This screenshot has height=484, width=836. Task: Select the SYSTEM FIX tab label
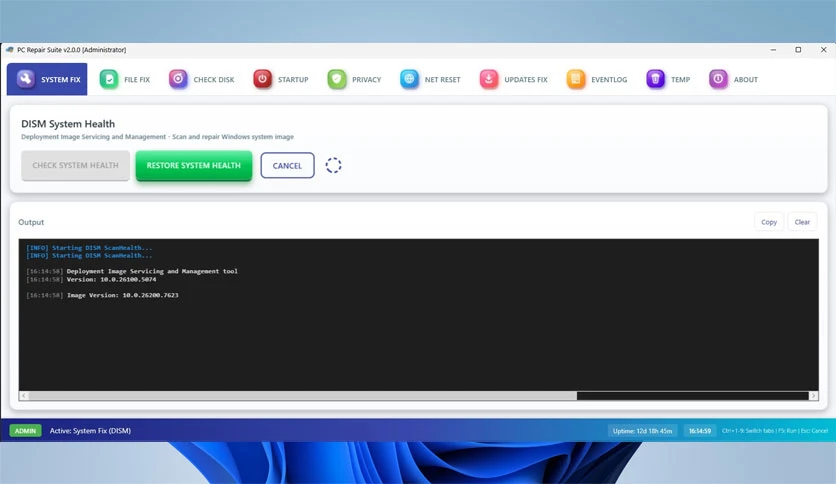[x=61, y=79]
